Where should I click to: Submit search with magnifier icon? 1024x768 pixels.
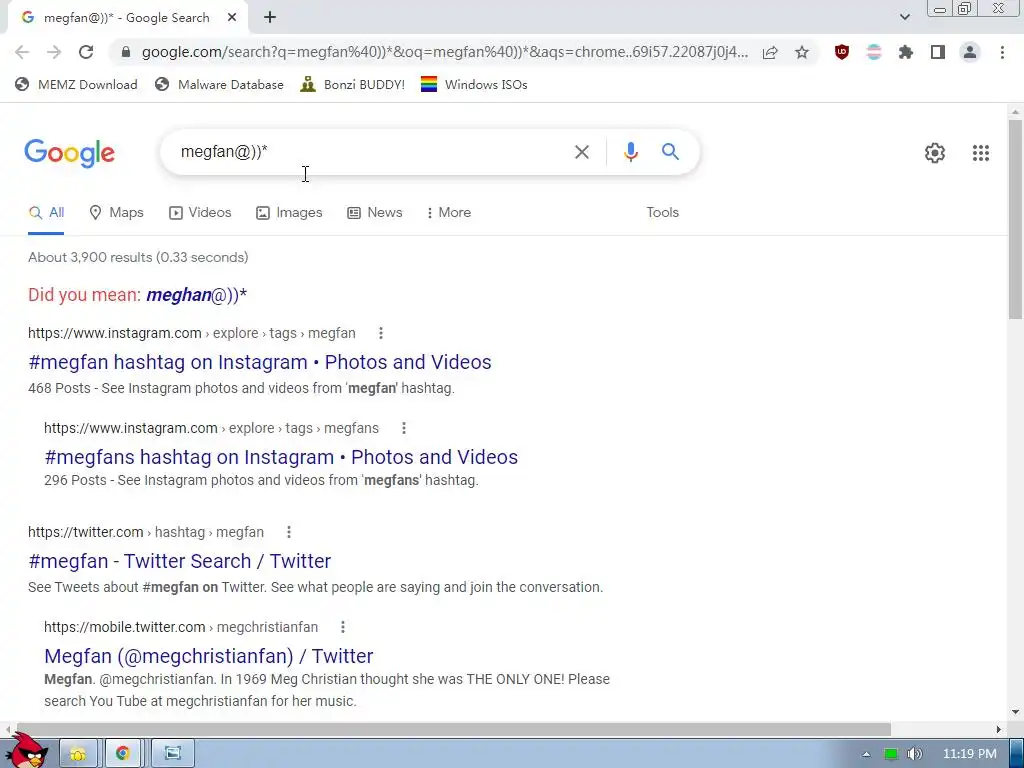click(x=670, y=152)
